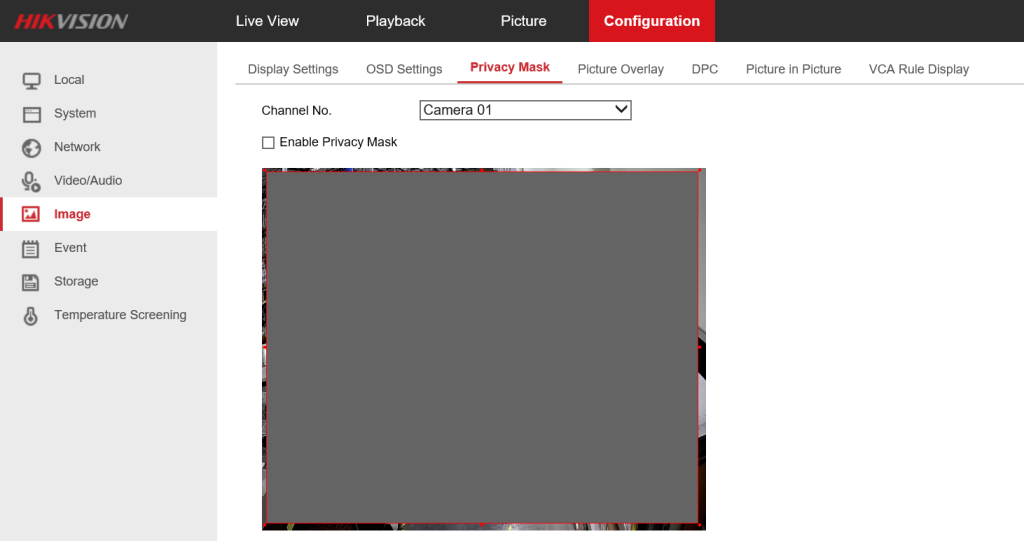Switch to the Live View tab
1024x541 pixels.
point(267,21)
